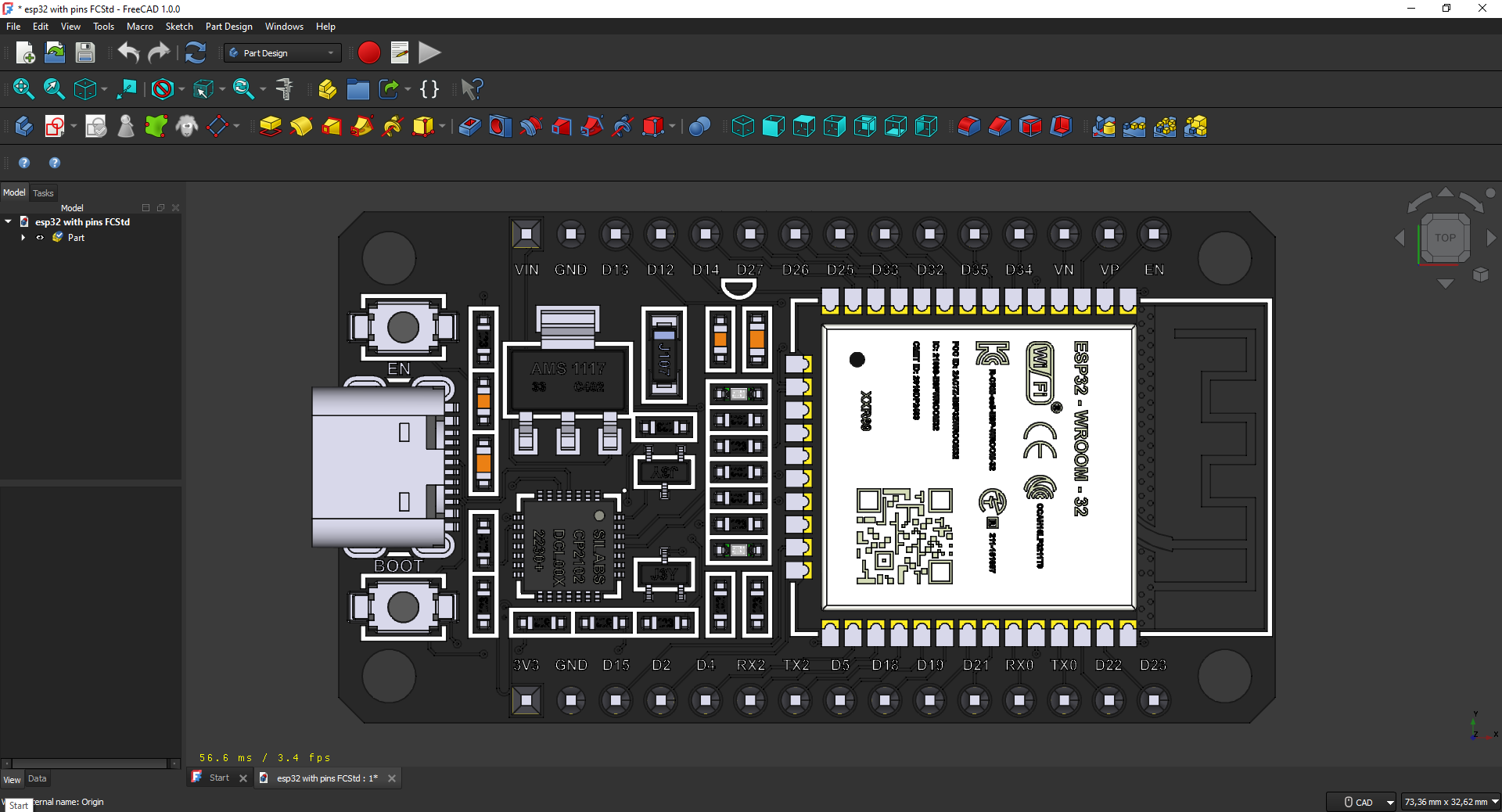1502x812 pixels.
Task: Click the TOP face of navigation cube
Action: [x=1445, y=238]
